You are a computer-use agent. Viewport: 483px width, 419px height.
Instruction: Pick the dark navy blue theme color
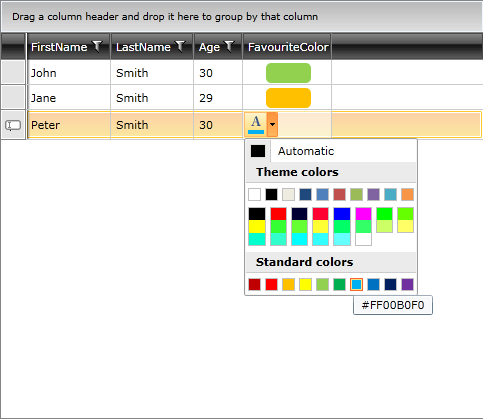(305, 194)
